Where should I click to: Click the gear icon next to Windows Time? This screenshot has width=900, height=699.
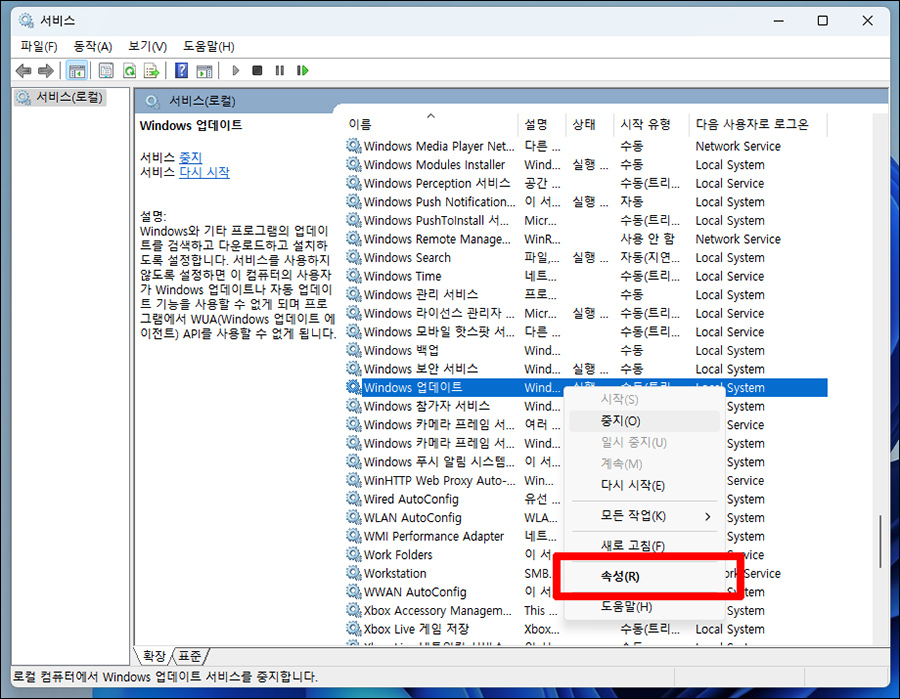[x=354, y=276]
